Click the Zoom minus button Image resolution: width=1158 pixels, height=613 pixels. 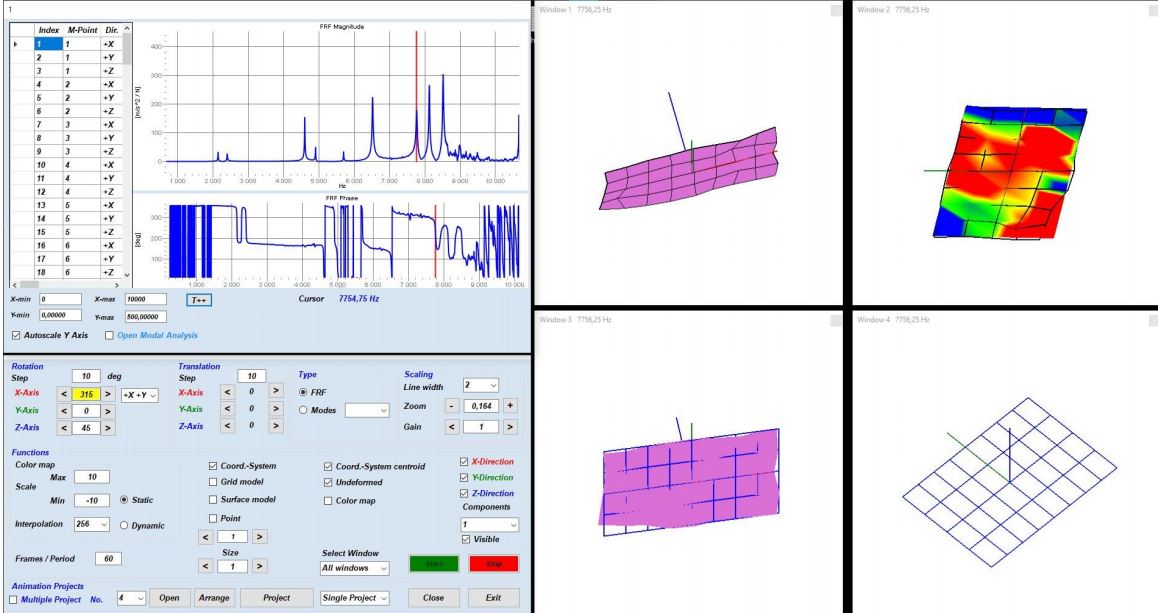[452, 406]
